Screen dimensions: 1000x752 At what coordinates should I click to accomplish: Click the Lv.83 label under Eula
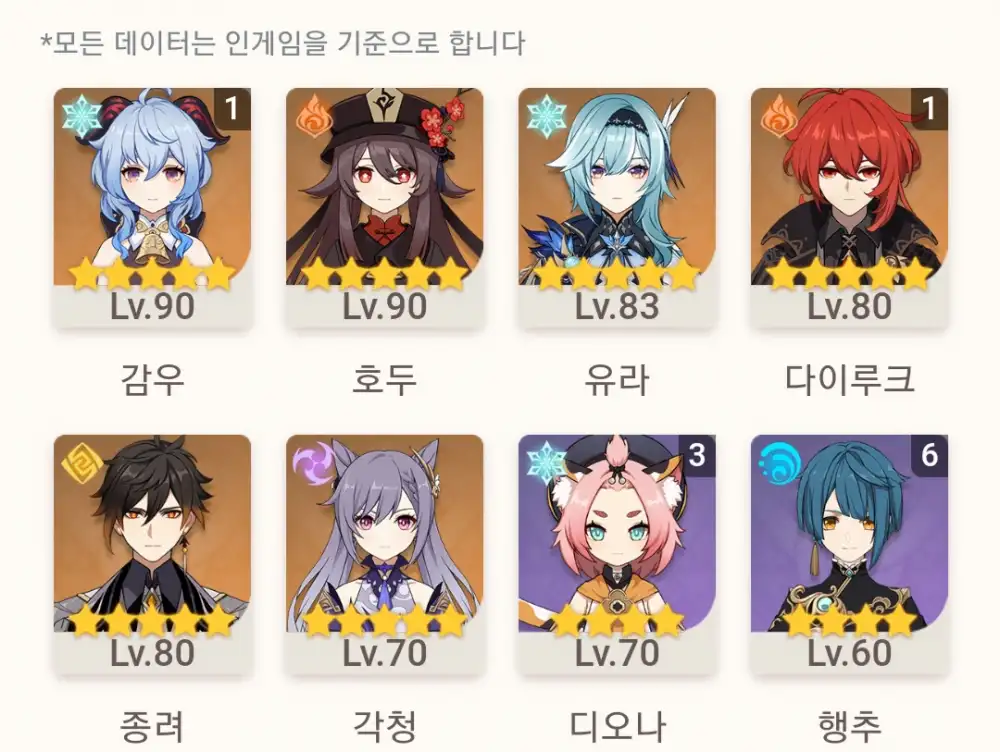pyautogui.click(x=617, y=306)
